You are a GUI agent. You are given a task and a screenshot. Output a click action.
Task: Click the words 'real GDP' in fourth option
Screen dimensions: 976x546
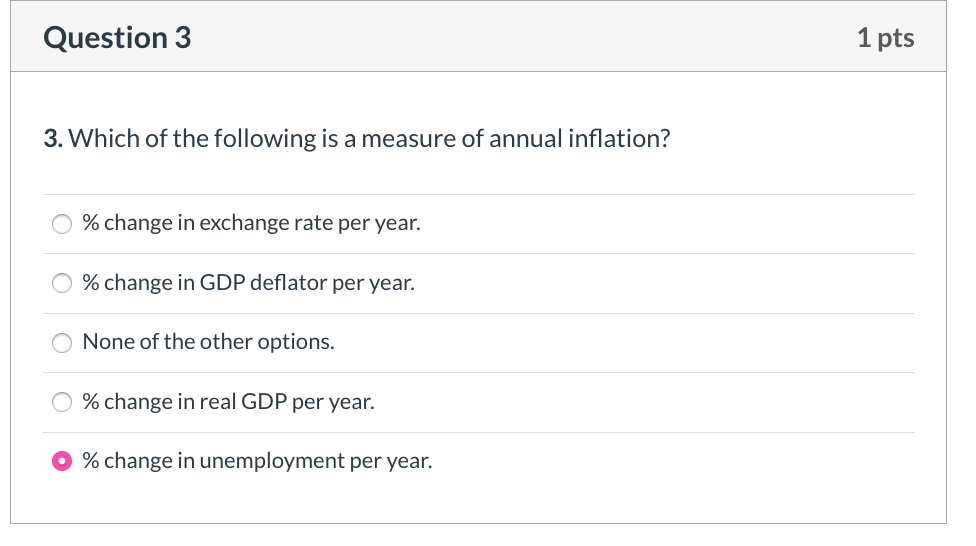click(x=243, y=402)
